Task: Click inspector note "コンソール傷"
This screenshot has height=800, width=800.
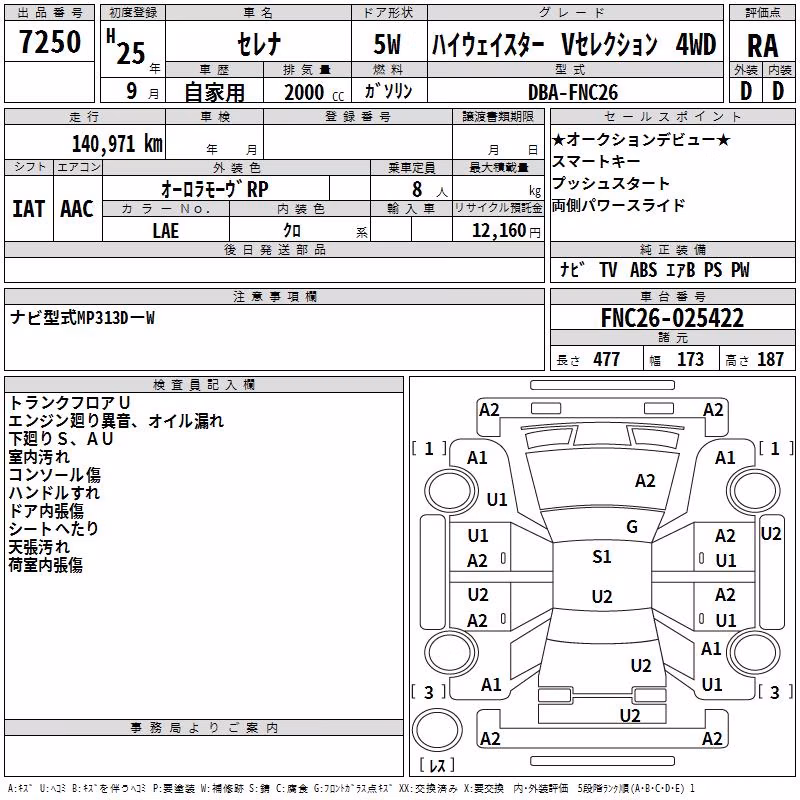Action: [54, 475]
